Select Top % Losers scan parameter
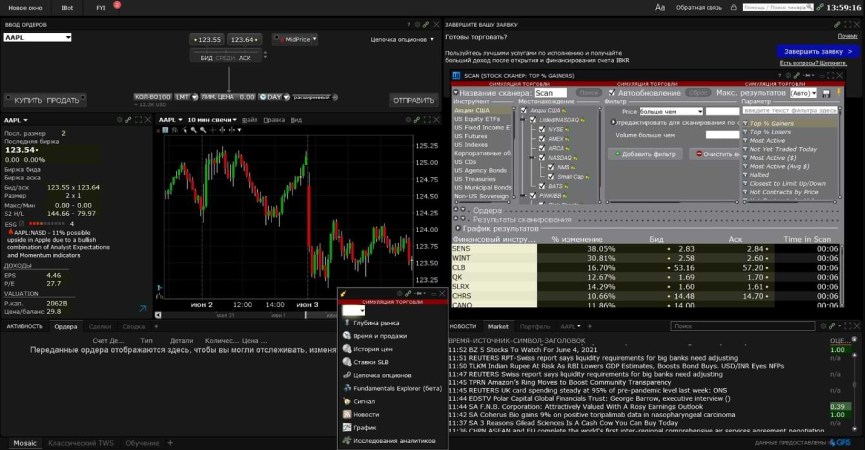 770,132
